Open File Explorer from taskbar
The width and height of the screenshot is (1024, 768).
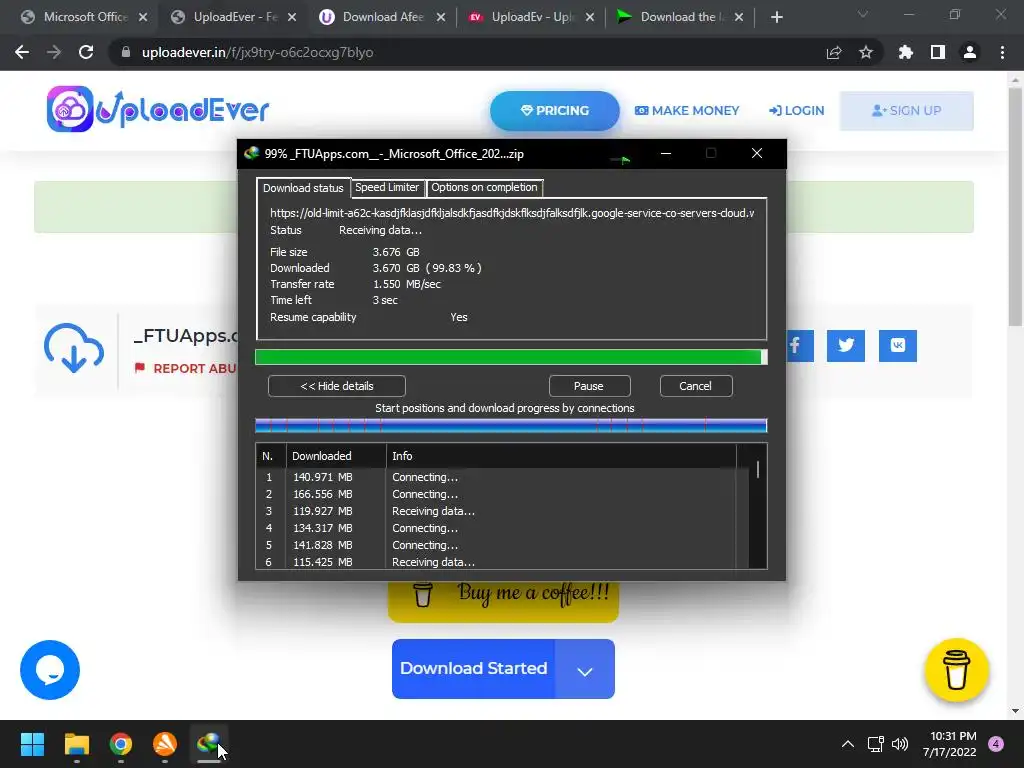point(76,744)
